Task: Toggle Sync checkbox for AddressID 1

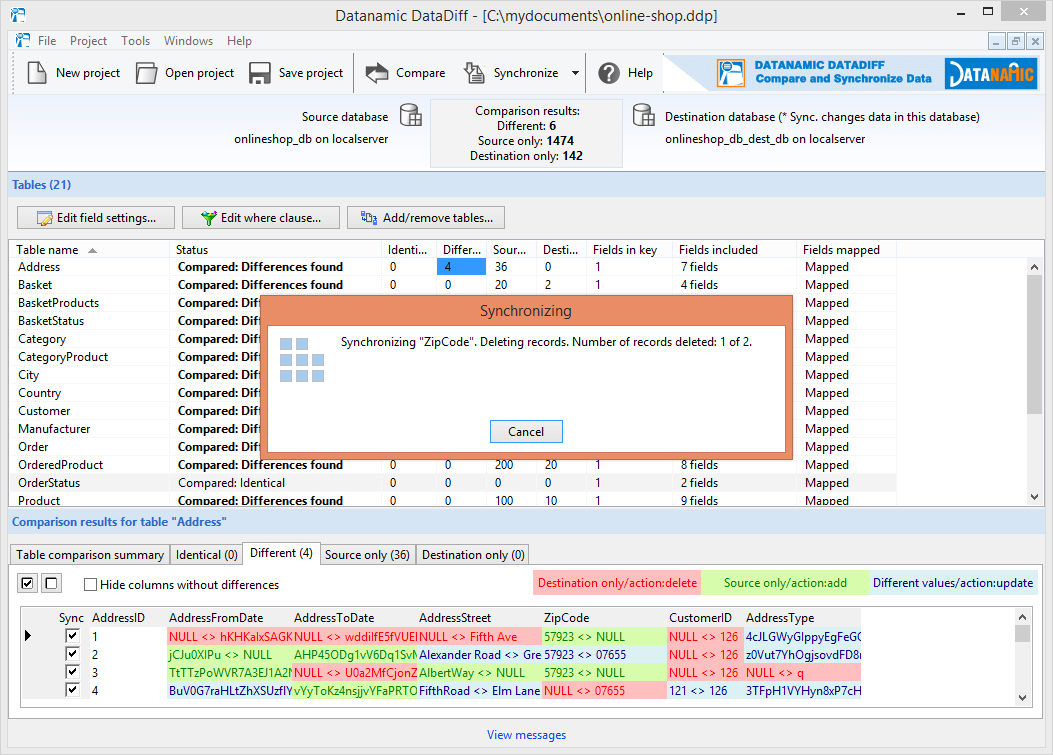Action: (x=73, y=635)
